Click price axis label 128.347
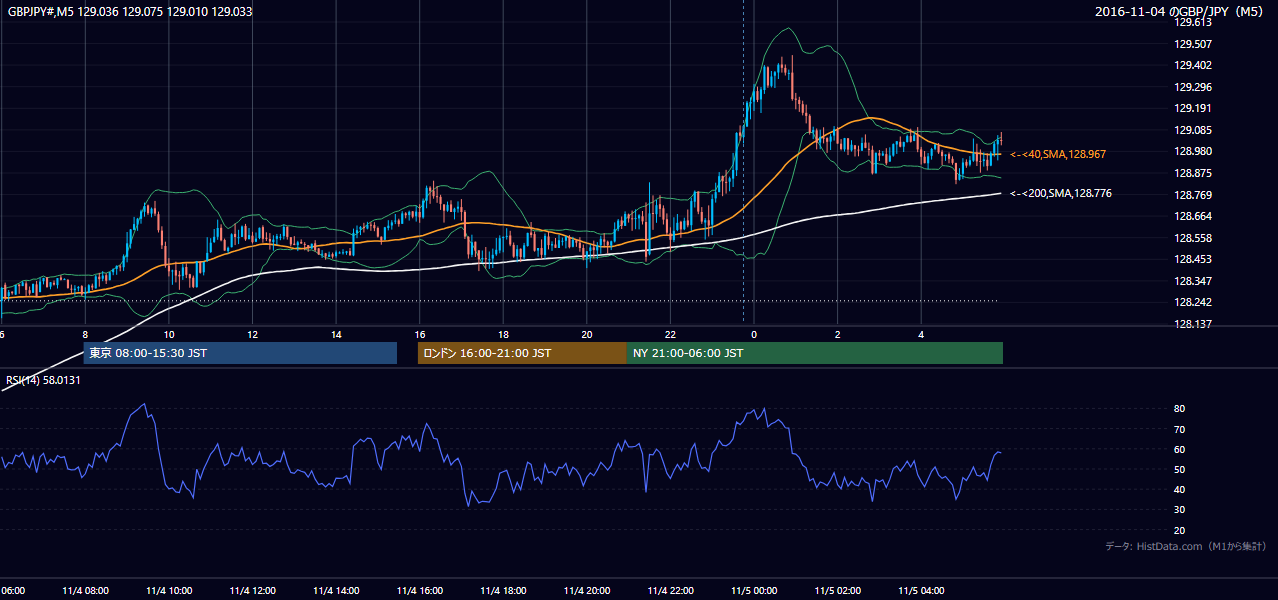 pos(1193,281)
